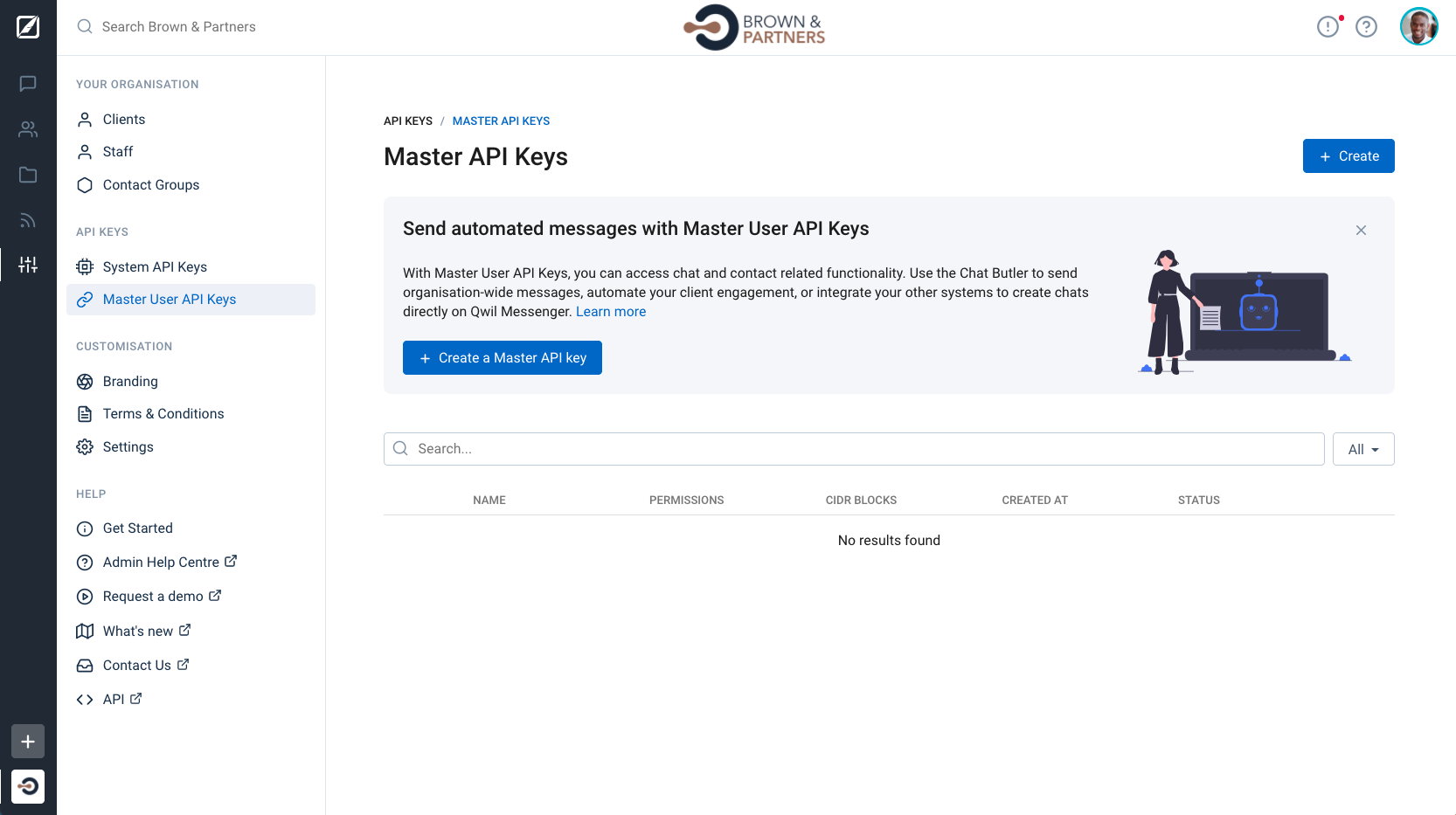Open the Learn more link
1456x815 pixels.
tap(610, 311)
